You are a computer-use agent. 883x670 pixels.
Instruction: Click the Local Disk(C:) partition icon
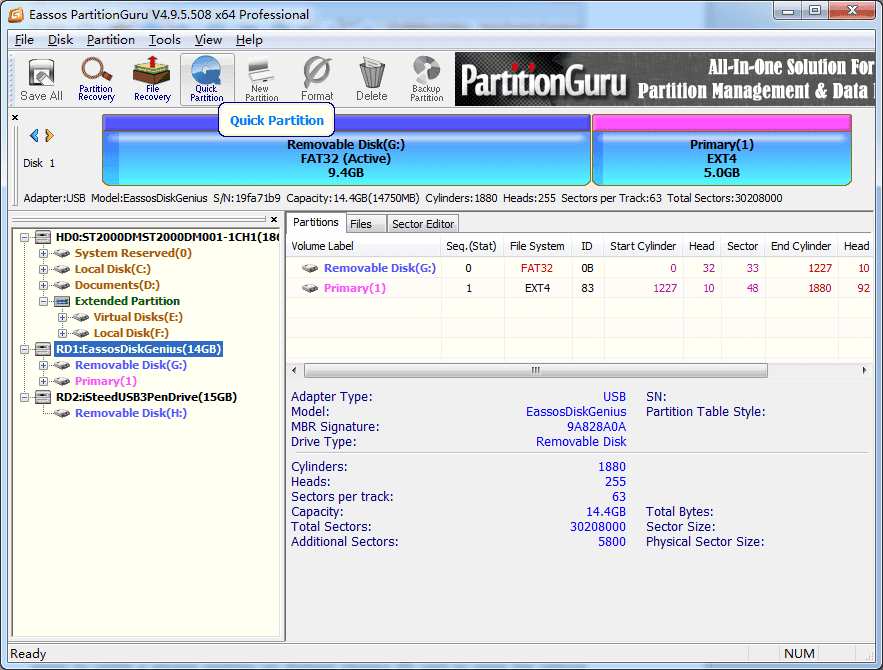click(62, 269)
